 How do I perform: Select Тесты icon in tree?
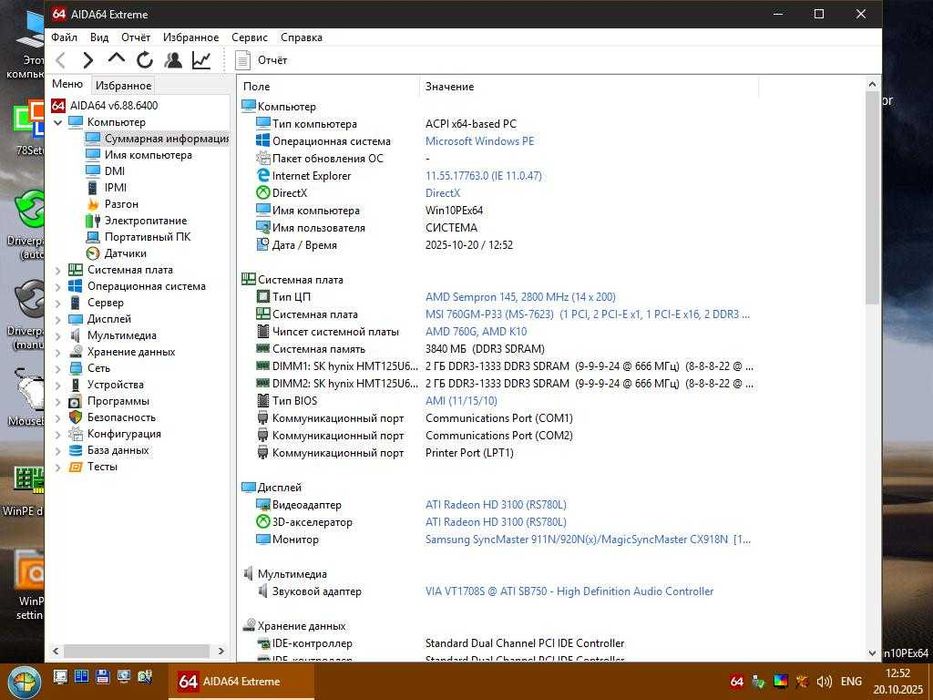pyautogui.click(x=76, y=467)
